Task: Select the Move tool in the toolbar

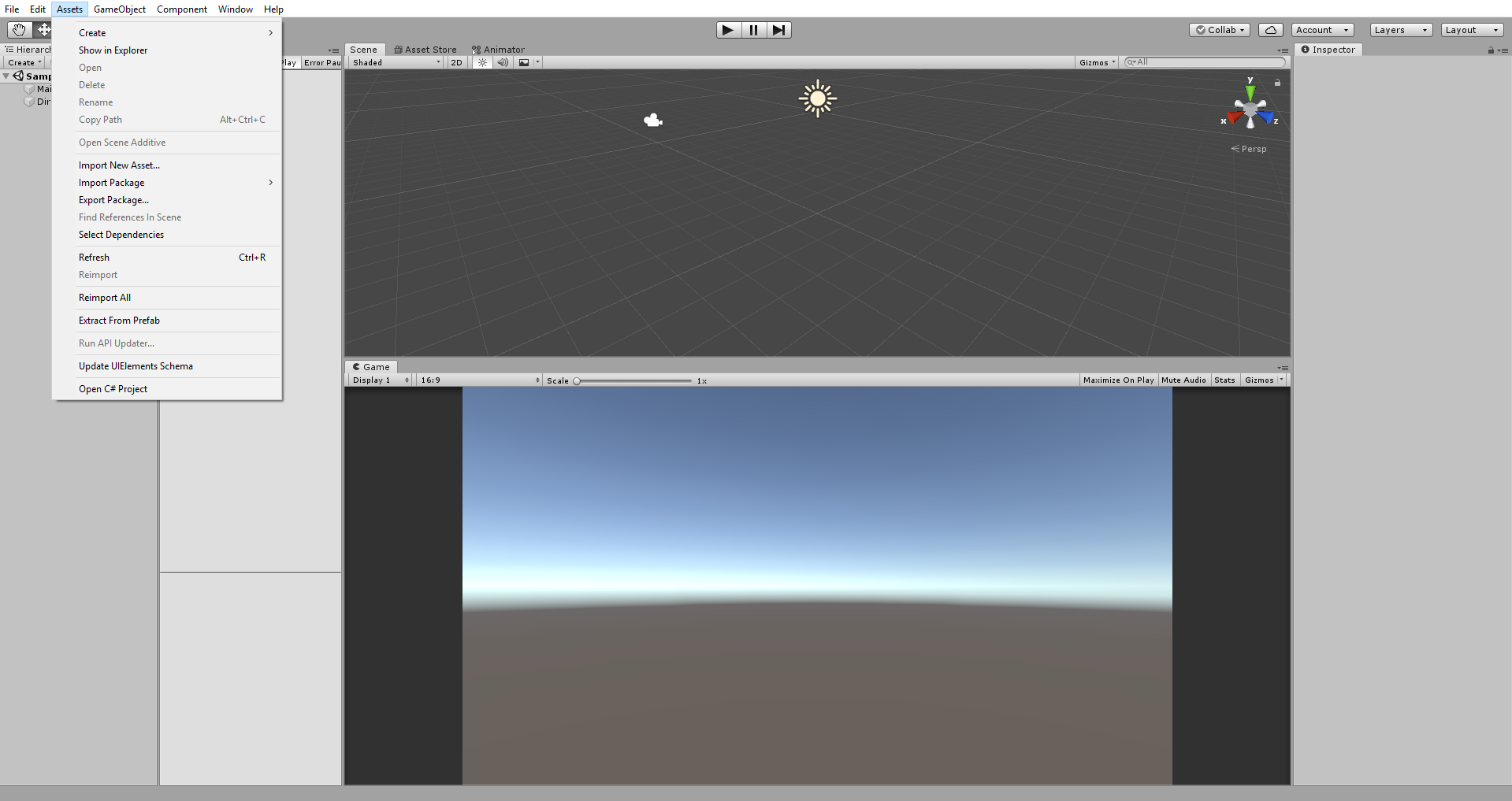Action: click(x=43, y=29)
